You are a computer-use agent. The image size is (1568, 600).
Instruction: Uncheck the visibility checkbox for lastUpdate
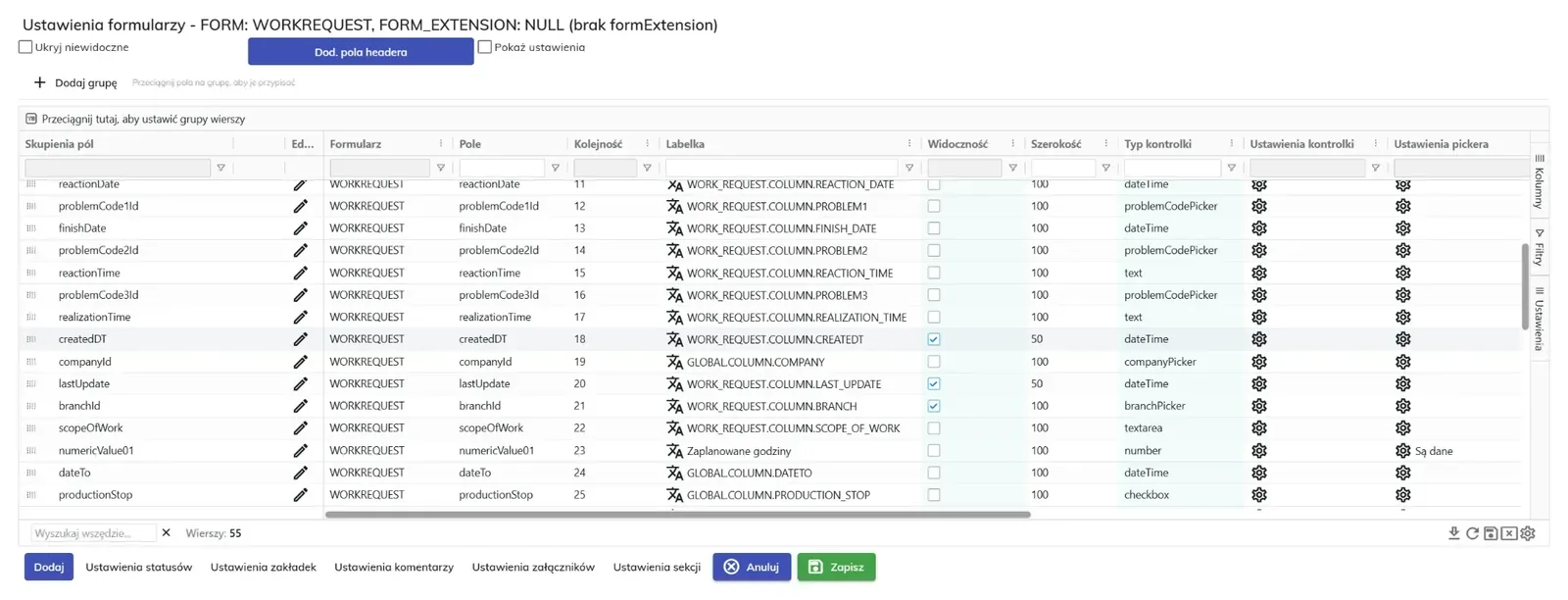[934, 384]
